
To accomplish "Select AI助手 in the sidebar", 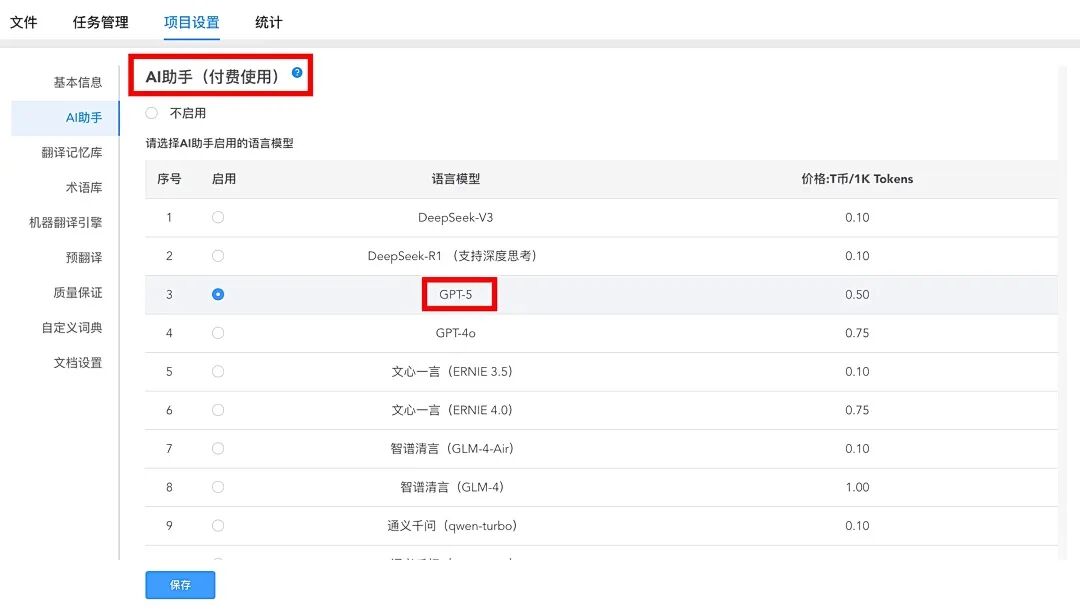I will point(84,117).
